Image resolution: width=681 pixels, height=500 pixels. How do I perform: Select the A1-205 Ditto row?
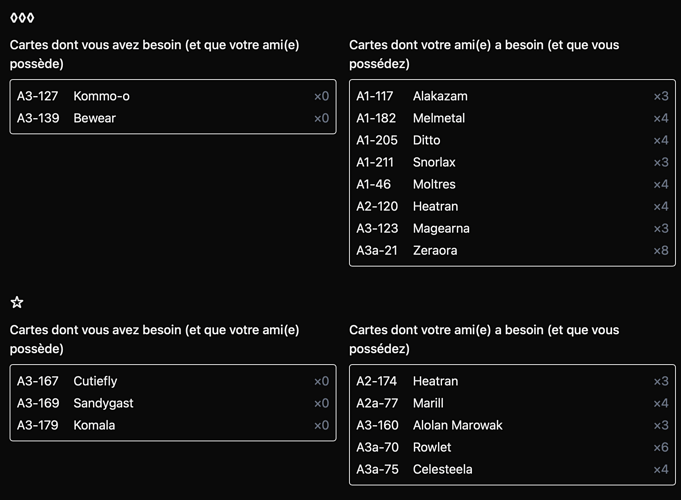[512, 140]
